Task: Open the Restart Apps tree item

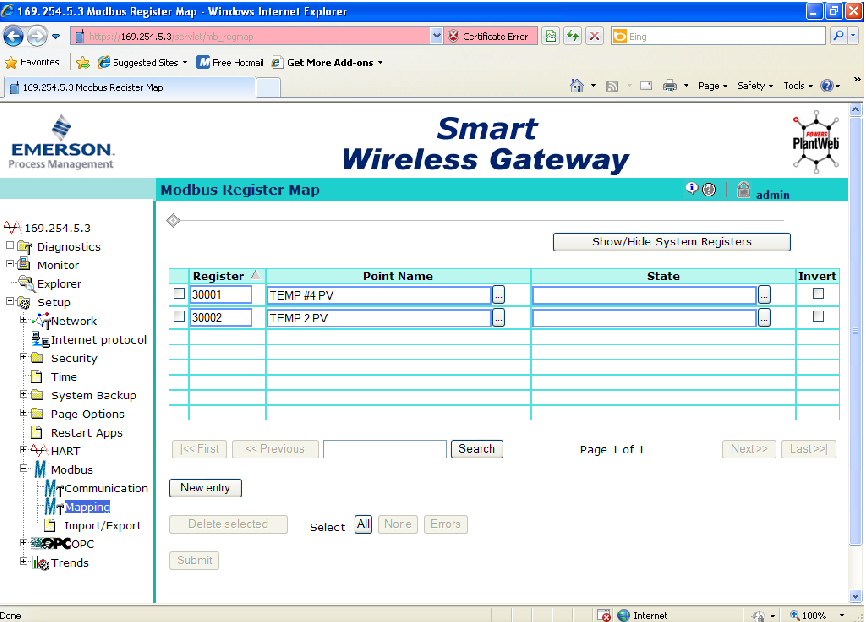Action: (87, 433)
